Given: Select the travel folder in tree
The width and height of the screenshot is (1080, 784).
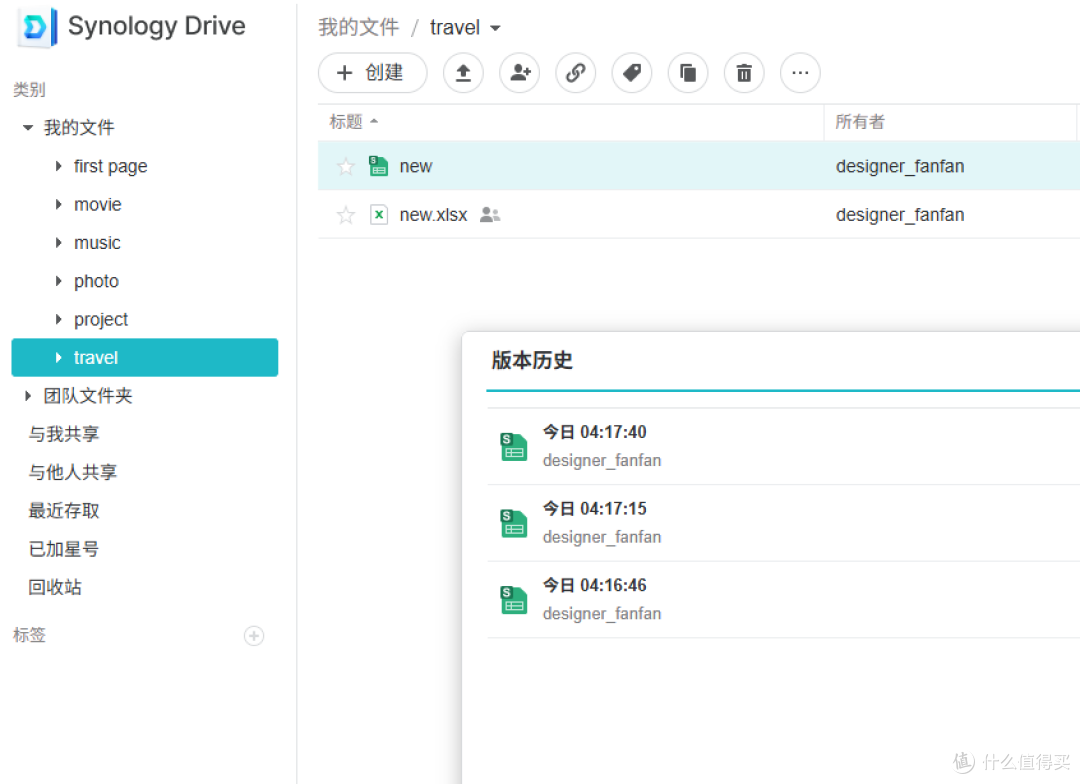Looking at the screenshot, I should click(145, 358).
